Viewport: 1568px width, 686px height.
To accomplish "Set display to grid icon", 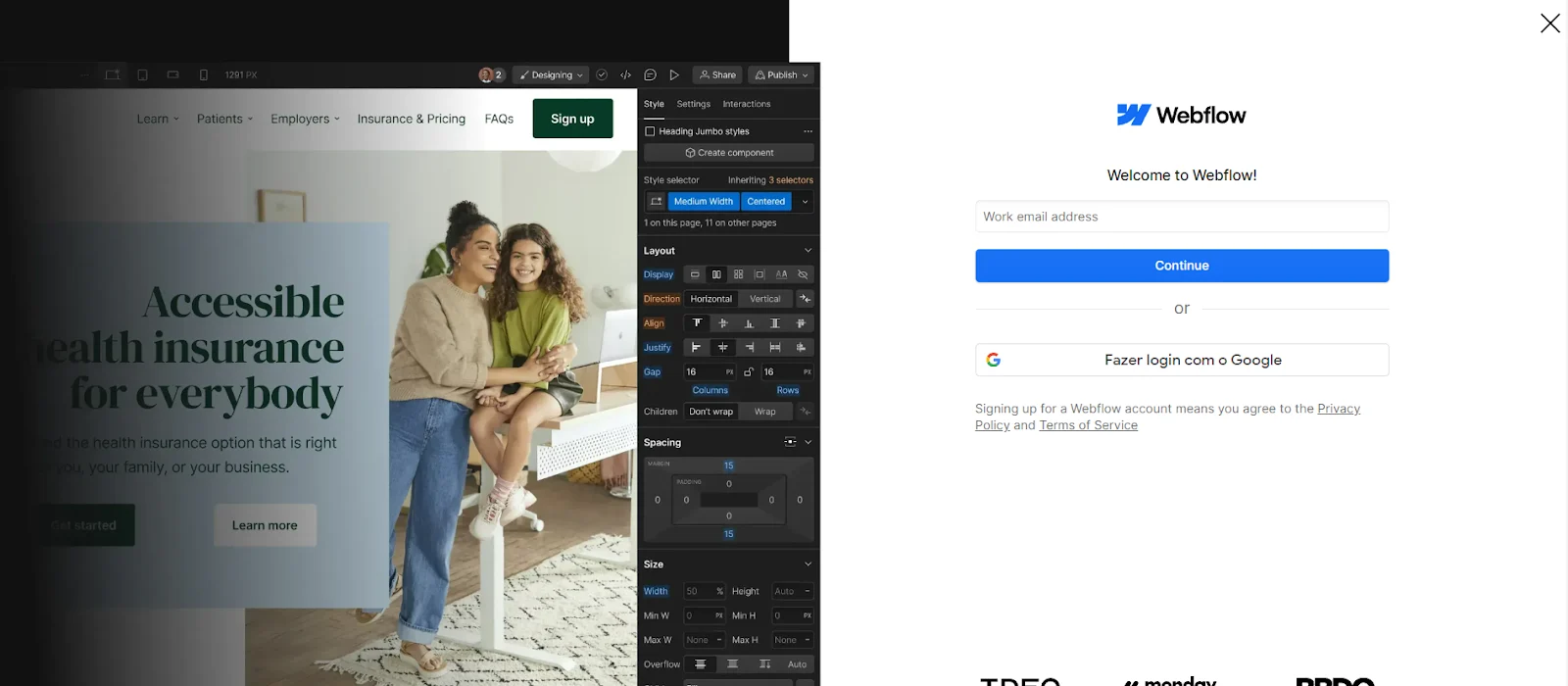I will (738, 274).
